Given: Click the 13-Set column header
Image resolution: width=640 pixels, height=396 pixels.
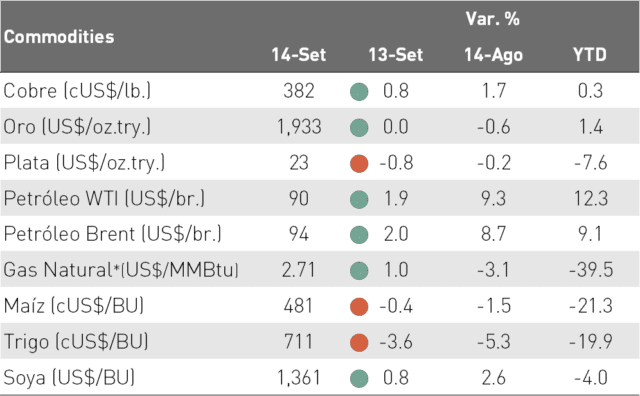Looking at the screenshot, I should point(396,55).
